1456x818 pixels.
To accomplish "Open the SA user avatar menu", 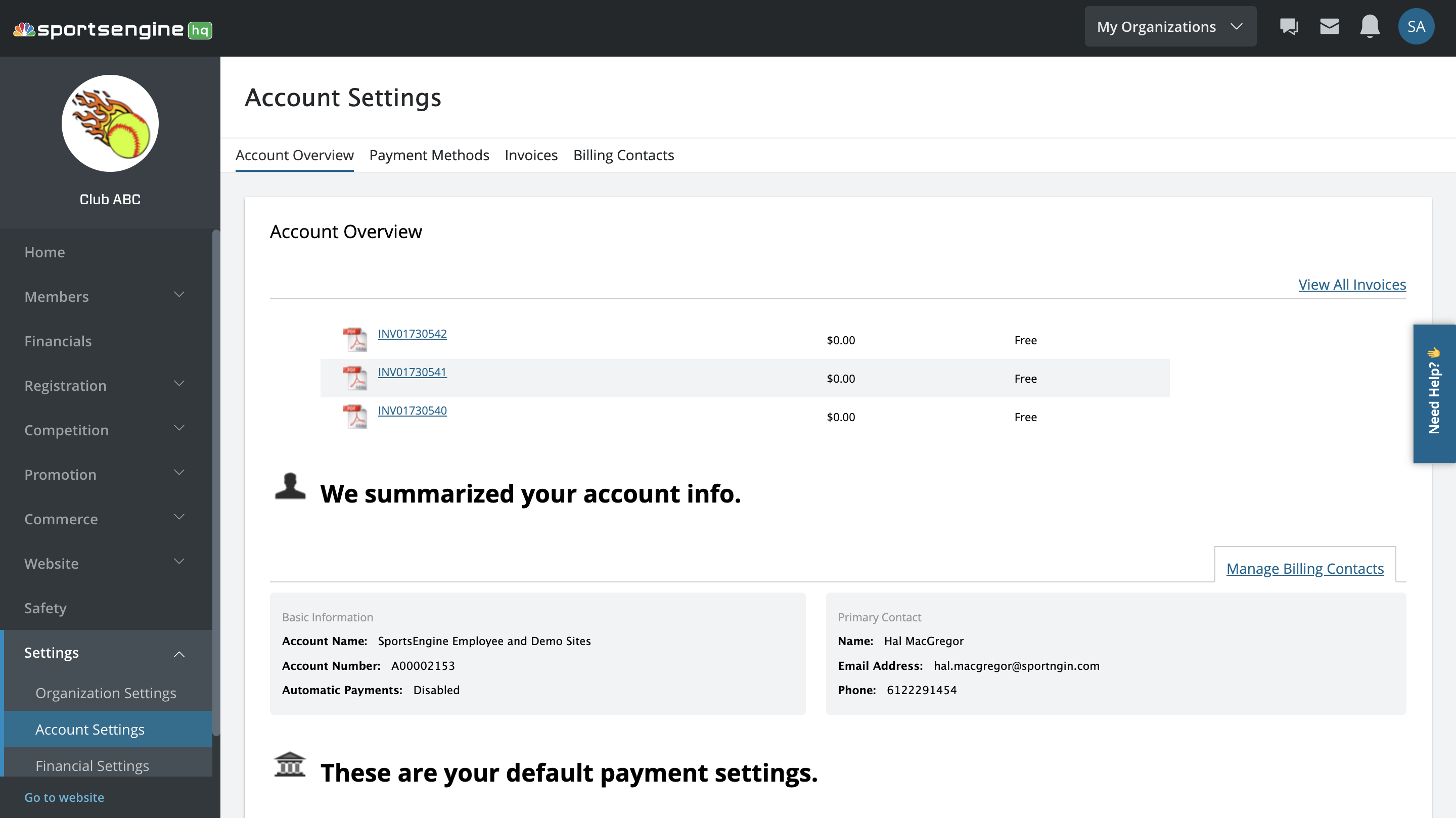I will click(x=1416, y=27).
